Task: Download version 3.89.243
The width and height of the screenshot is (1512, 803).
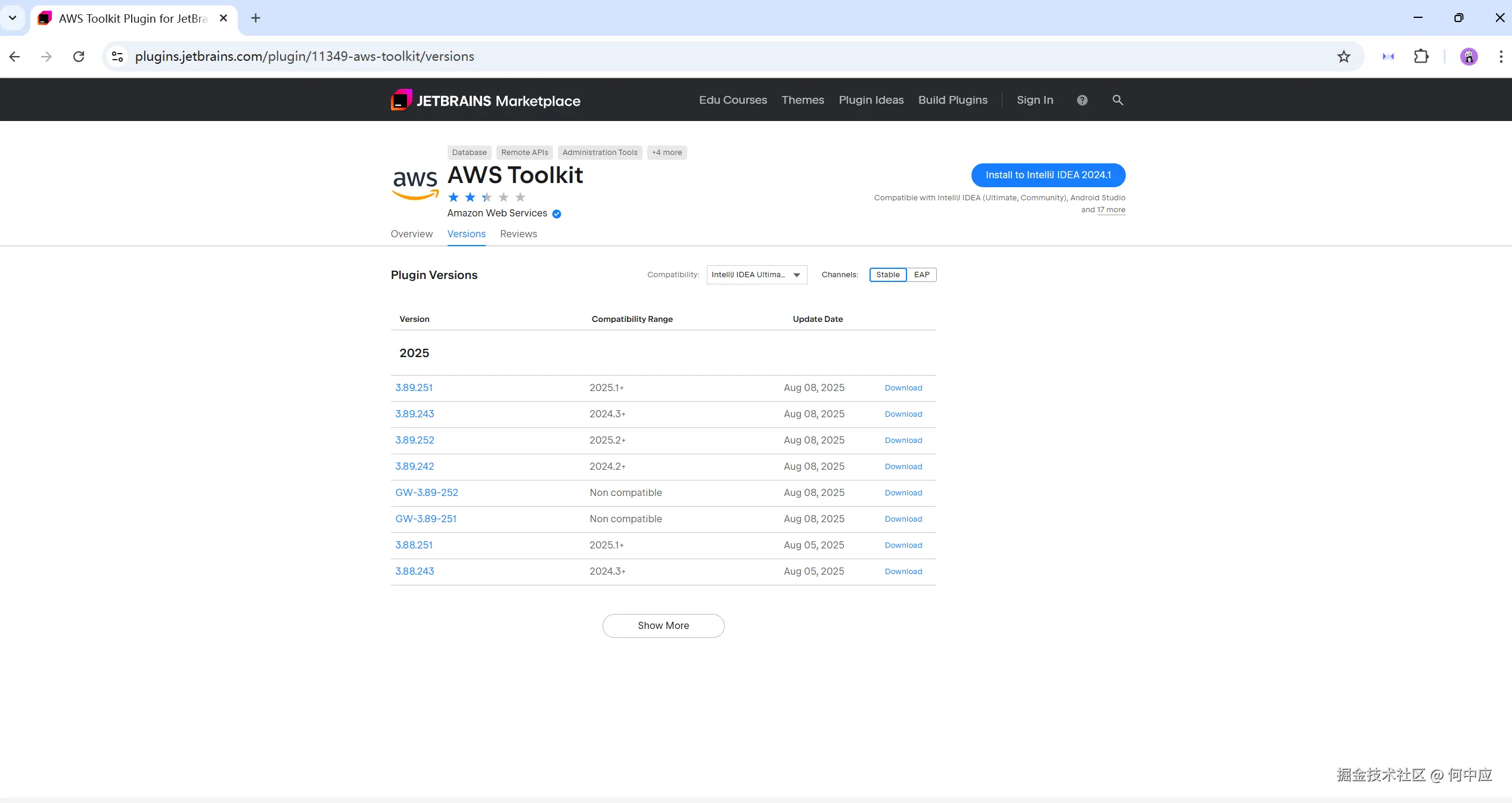Action: click(903, 414)
